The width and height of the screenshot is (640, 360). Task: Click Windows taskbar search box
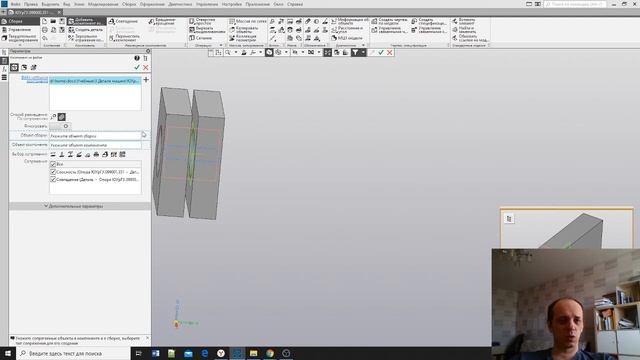click(73, 353)
